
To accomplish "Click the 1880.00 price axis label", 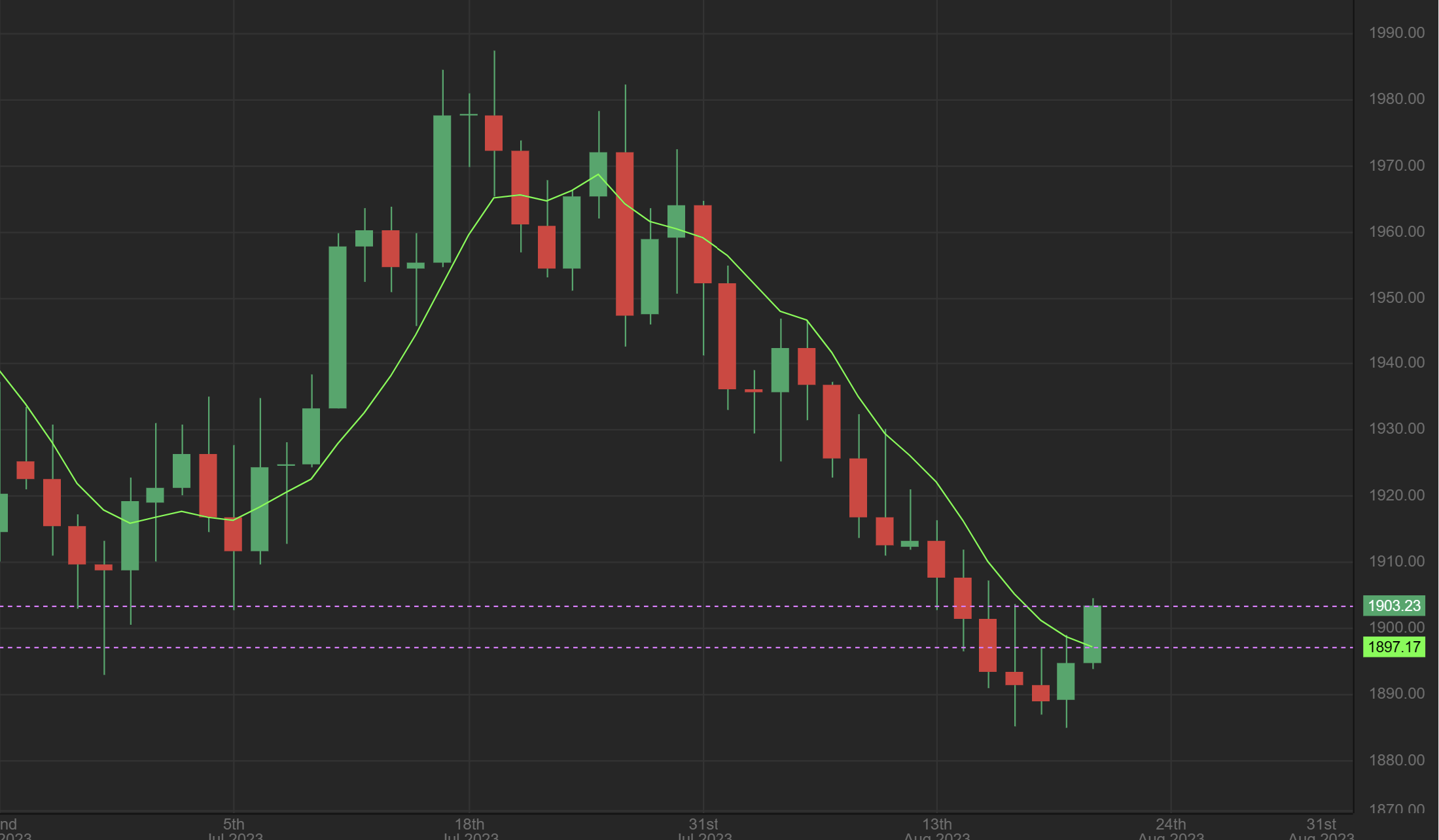I will pos(1396,760).
